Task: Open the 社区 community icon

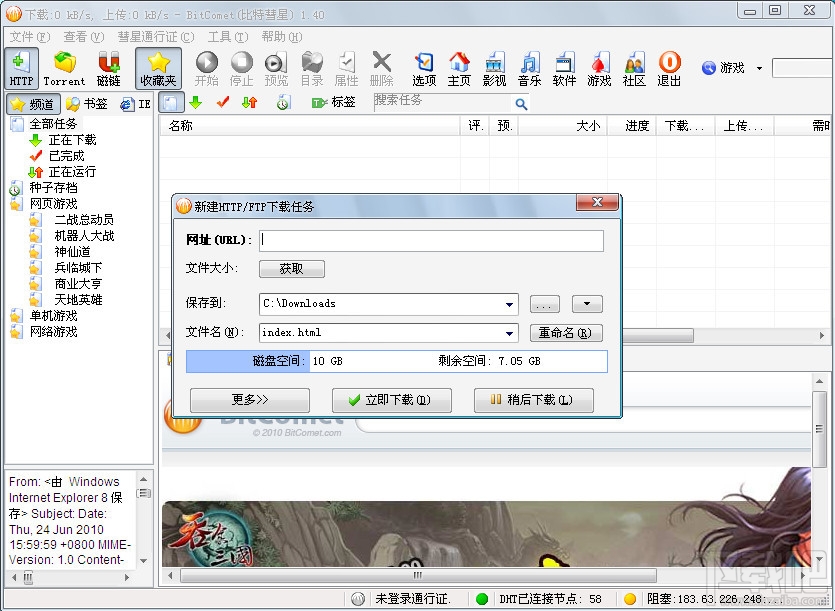Action: [x=634, y=68]
